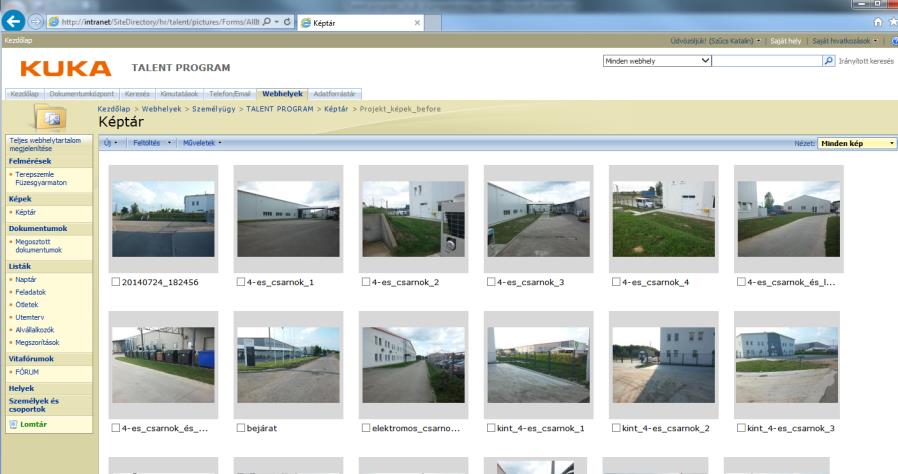The width and height of the screenshot is (898, 474).
Task: Open the Minden webhely scope dropdown
Action: tap(657, 61)
